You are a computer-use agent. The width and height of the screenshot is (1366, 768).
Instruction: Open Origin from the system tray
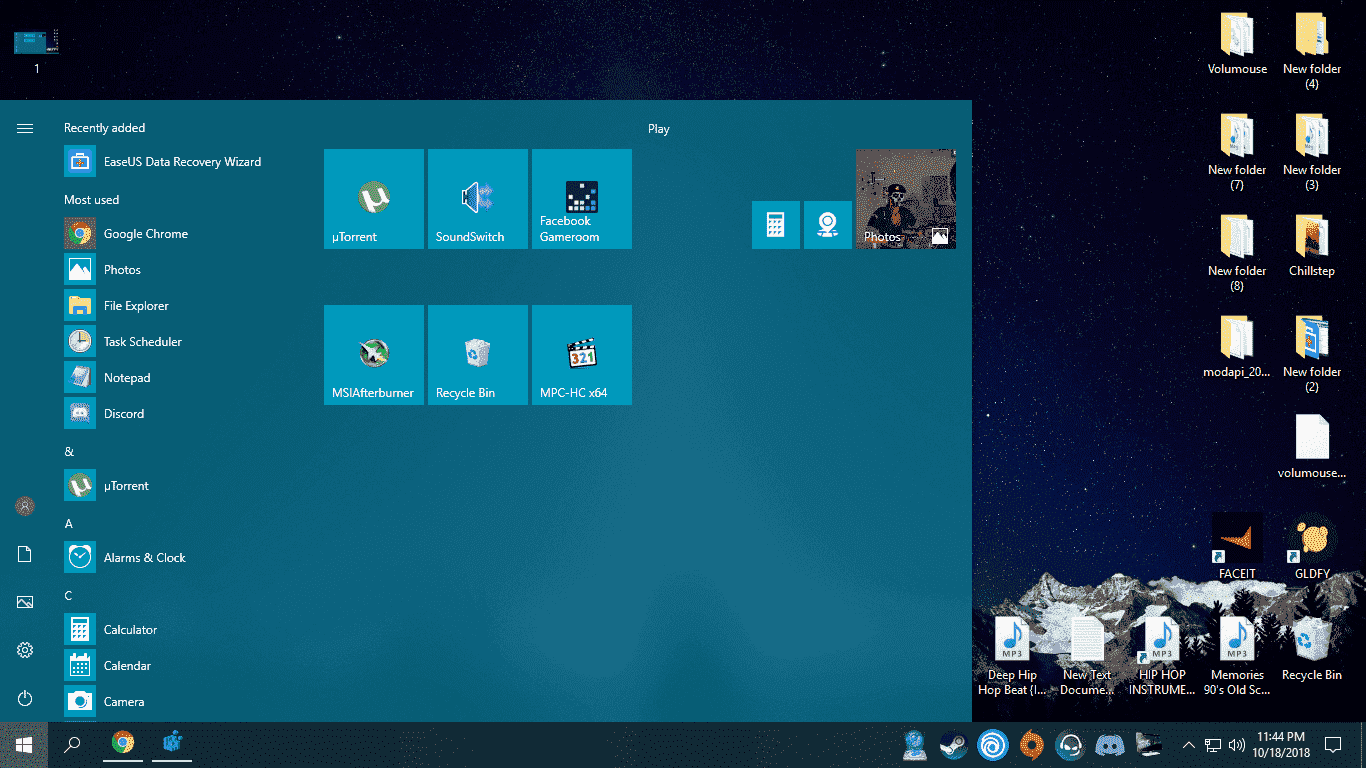[1030, 745]
